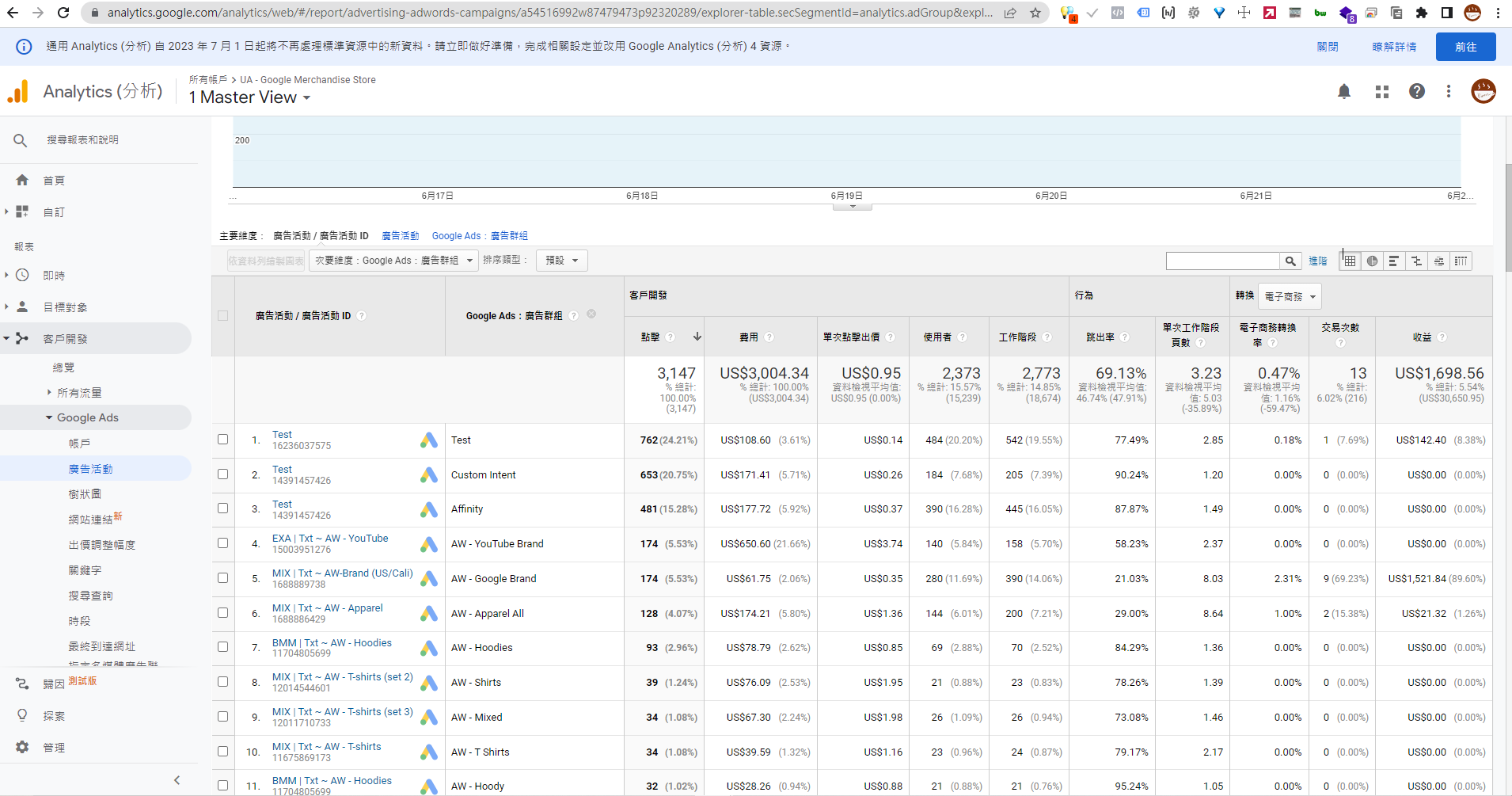Open Chrome extensions puzzle icon

click(1422, 13)
